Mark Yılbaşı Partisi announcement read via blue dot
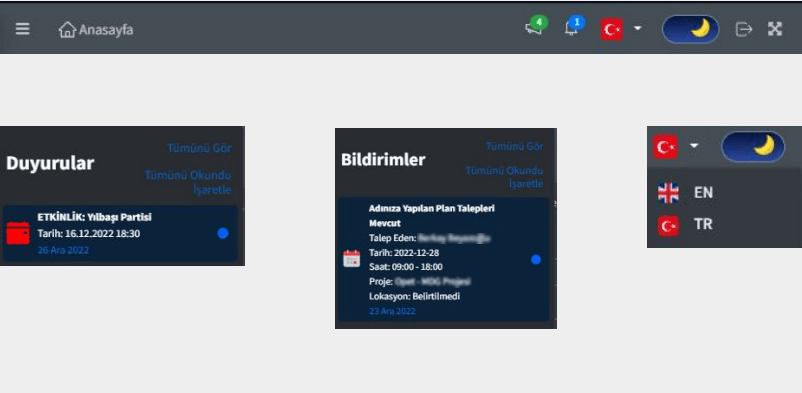The height and width of the screenshot is (393, 802). pos(222,233)
